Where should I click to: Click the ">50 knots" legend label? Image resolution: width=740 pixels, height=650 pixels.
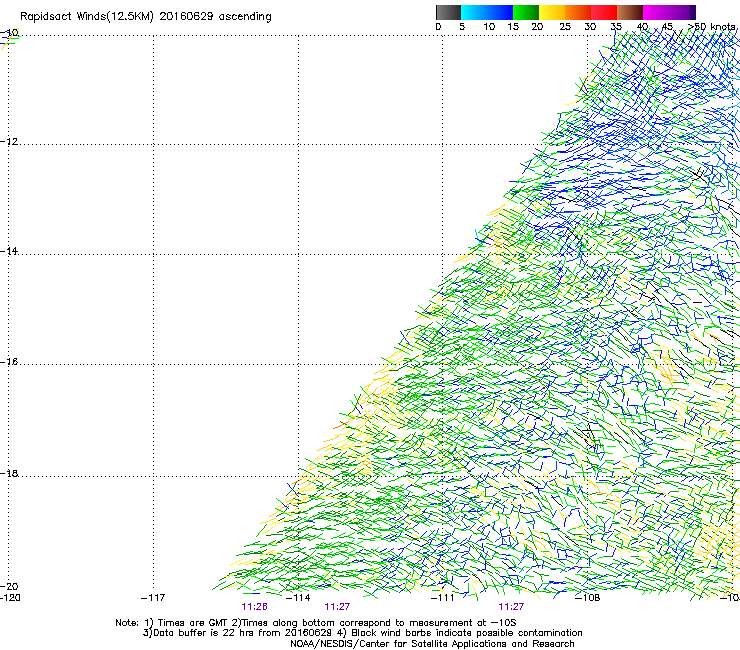coord(711,27)
